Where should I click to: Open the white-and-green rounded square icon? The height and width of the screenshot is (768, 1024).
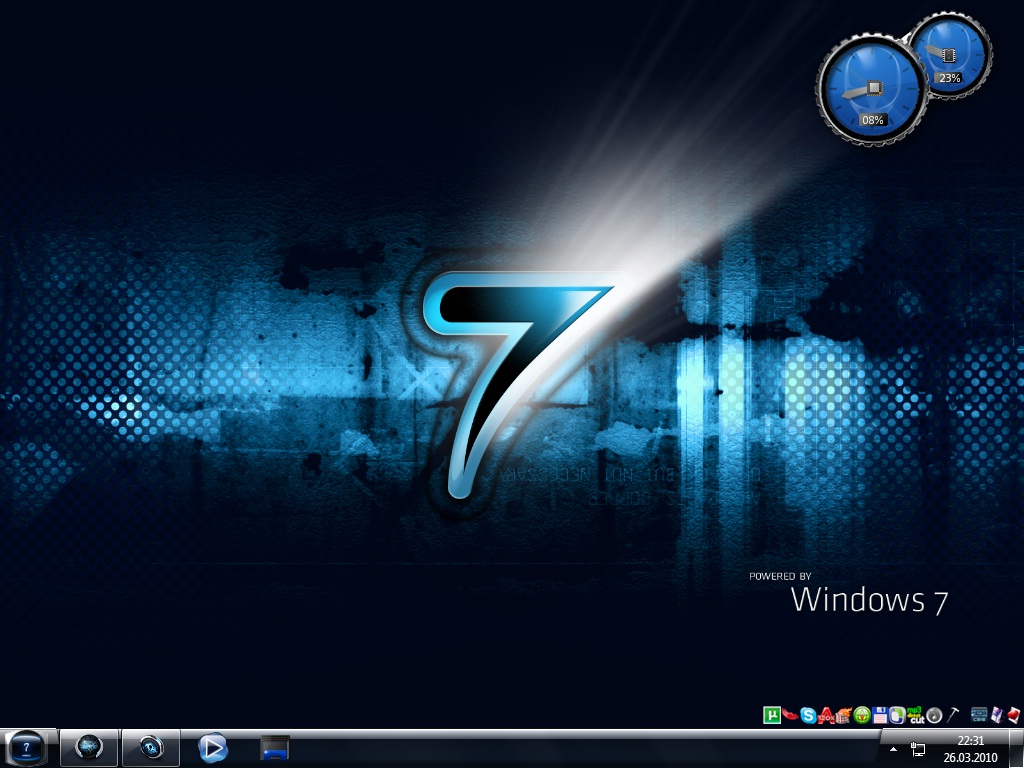(897, 716)
